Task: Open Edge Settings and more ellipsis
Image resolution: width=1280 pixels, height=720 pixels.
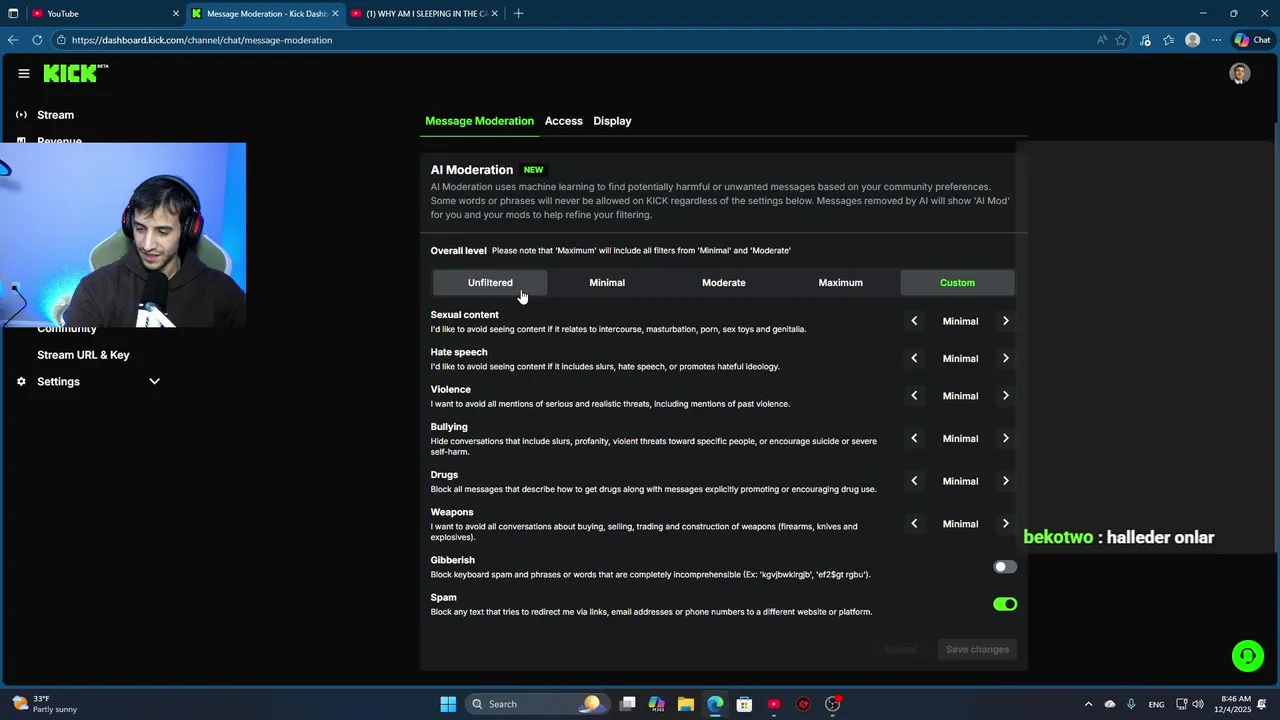Action: point(1216,40)
